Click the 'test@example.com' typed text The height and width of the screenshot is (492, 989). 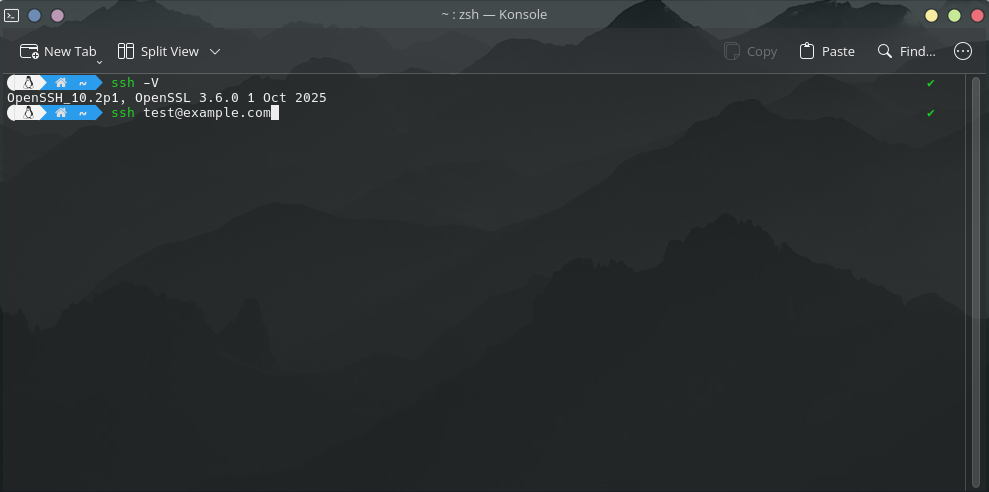[x=207, y=113]
